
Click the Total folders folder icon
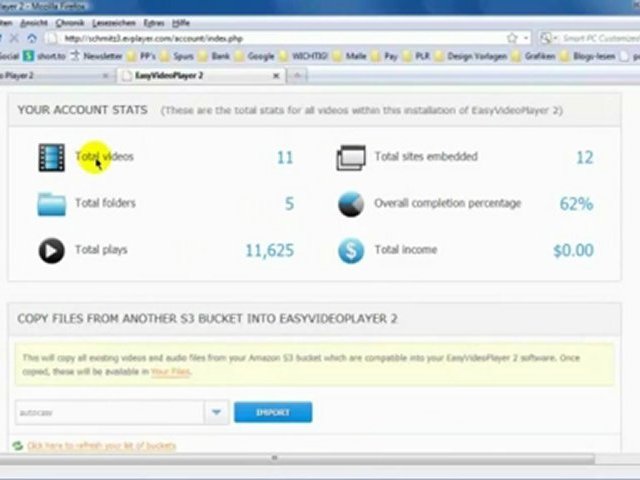click(51, 204)
